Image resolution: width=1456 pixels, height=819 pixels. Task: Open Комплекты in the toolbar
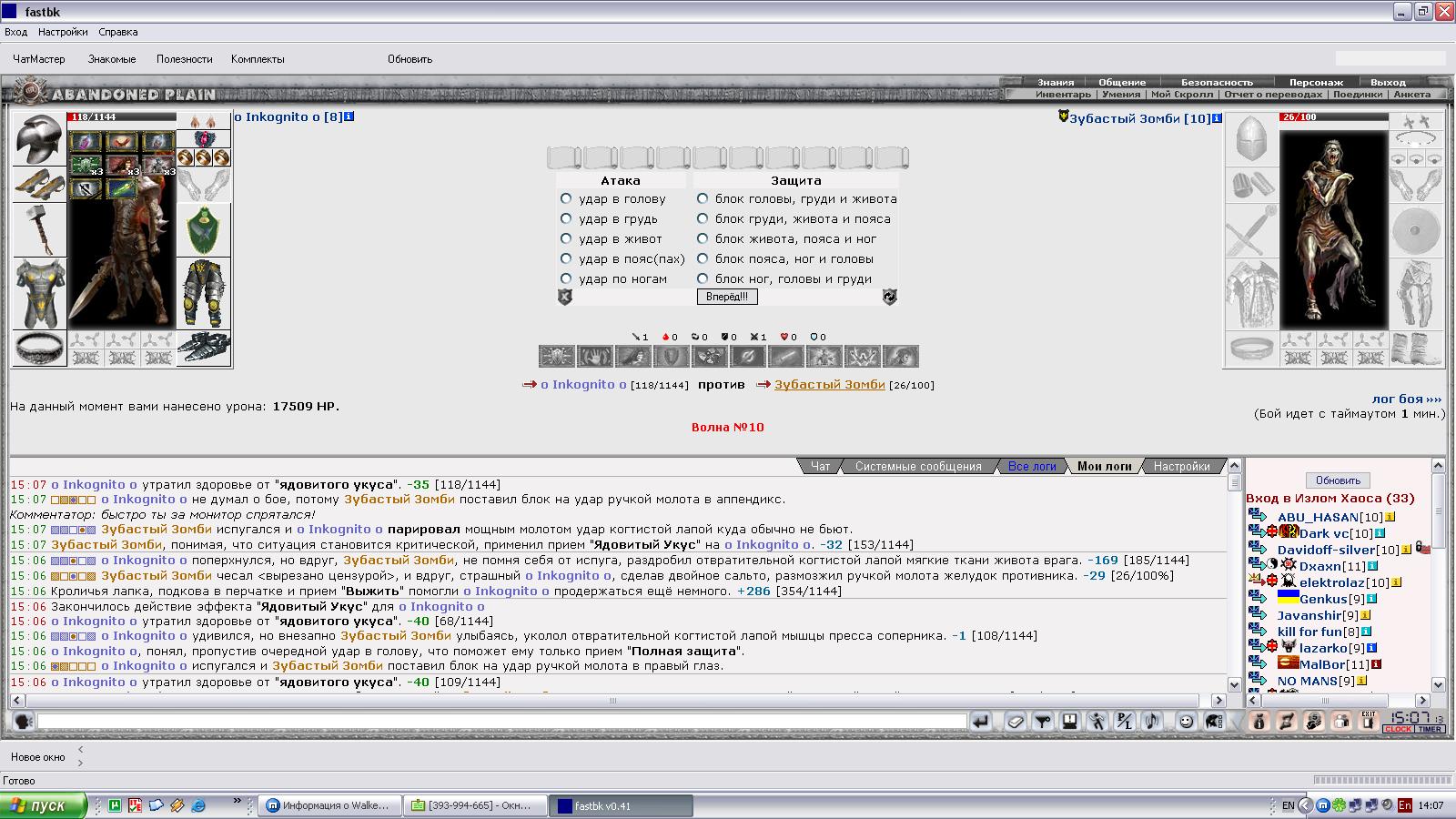258,59
